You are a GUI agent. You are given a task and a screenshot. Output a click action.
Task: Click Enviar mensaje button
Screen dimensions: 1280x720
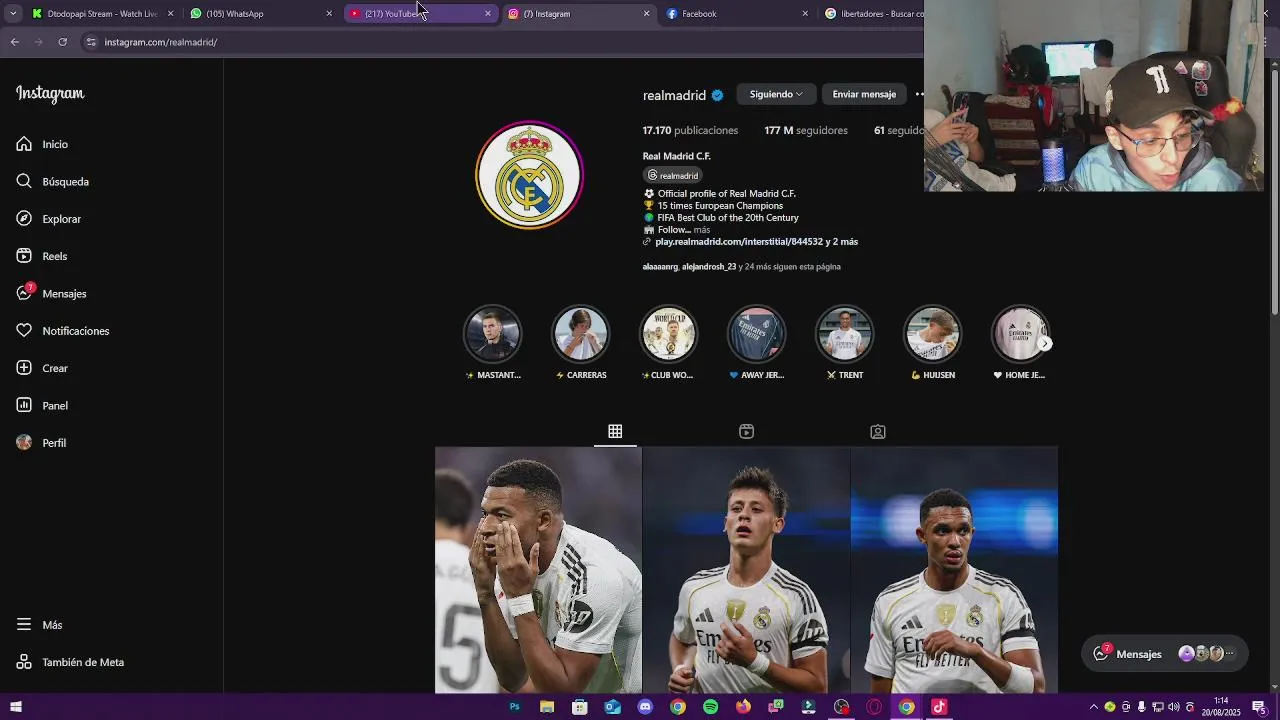click(864, 94)
